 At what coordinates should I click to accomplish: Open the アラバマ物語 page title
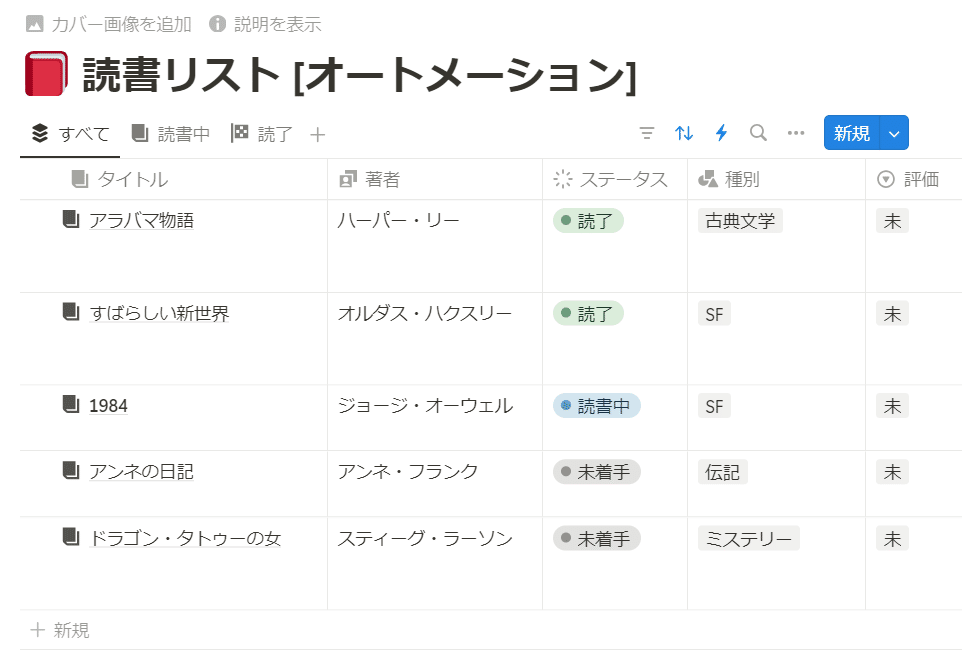coord(141,220)
